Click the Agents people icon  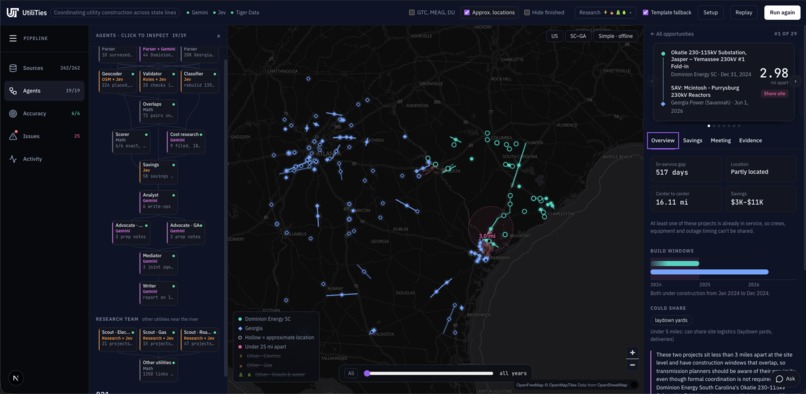click(13, 91)
